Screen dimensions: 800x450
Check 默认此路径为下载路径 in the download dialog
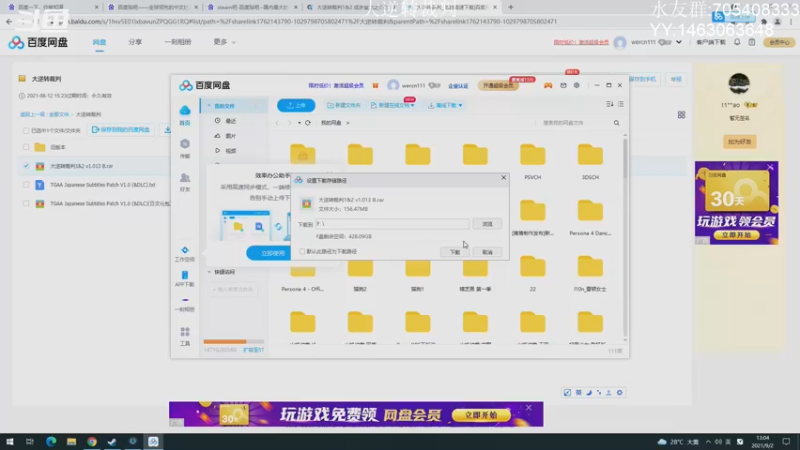302,252
